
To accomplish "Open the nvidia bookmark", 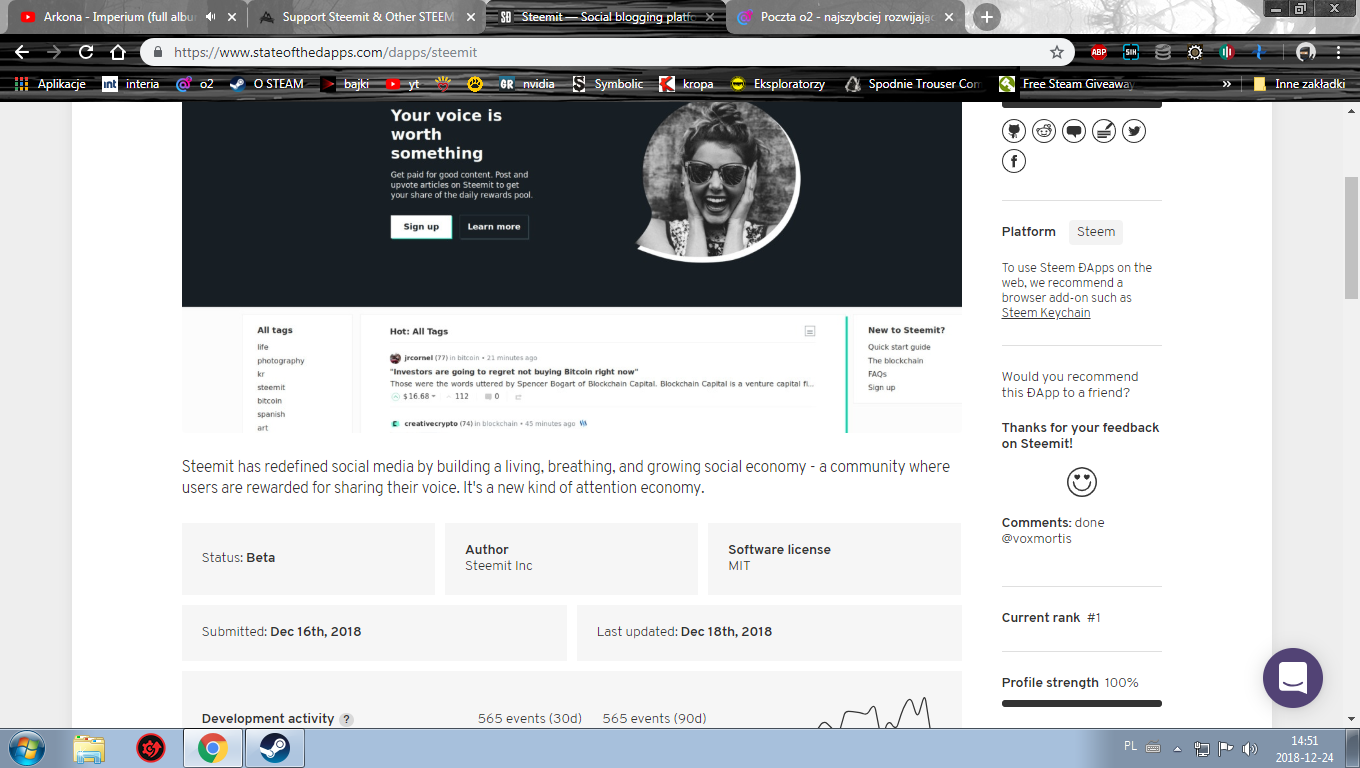I will [527, 84].
